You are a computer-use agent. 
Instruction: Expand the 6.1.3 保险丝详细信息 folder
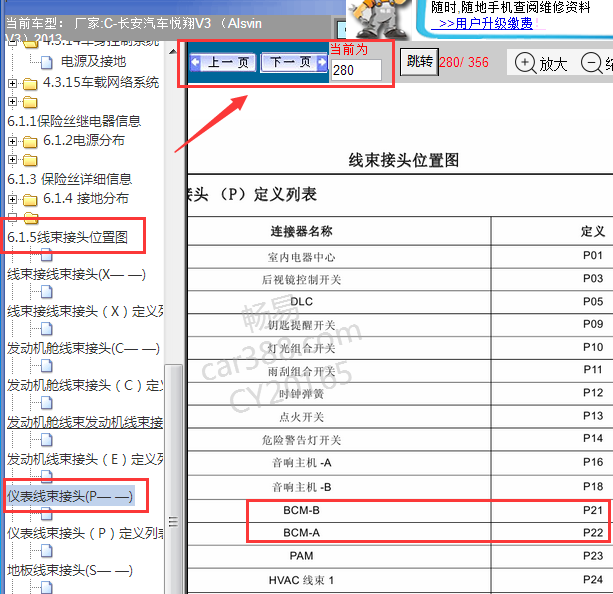tap(12, 160)
